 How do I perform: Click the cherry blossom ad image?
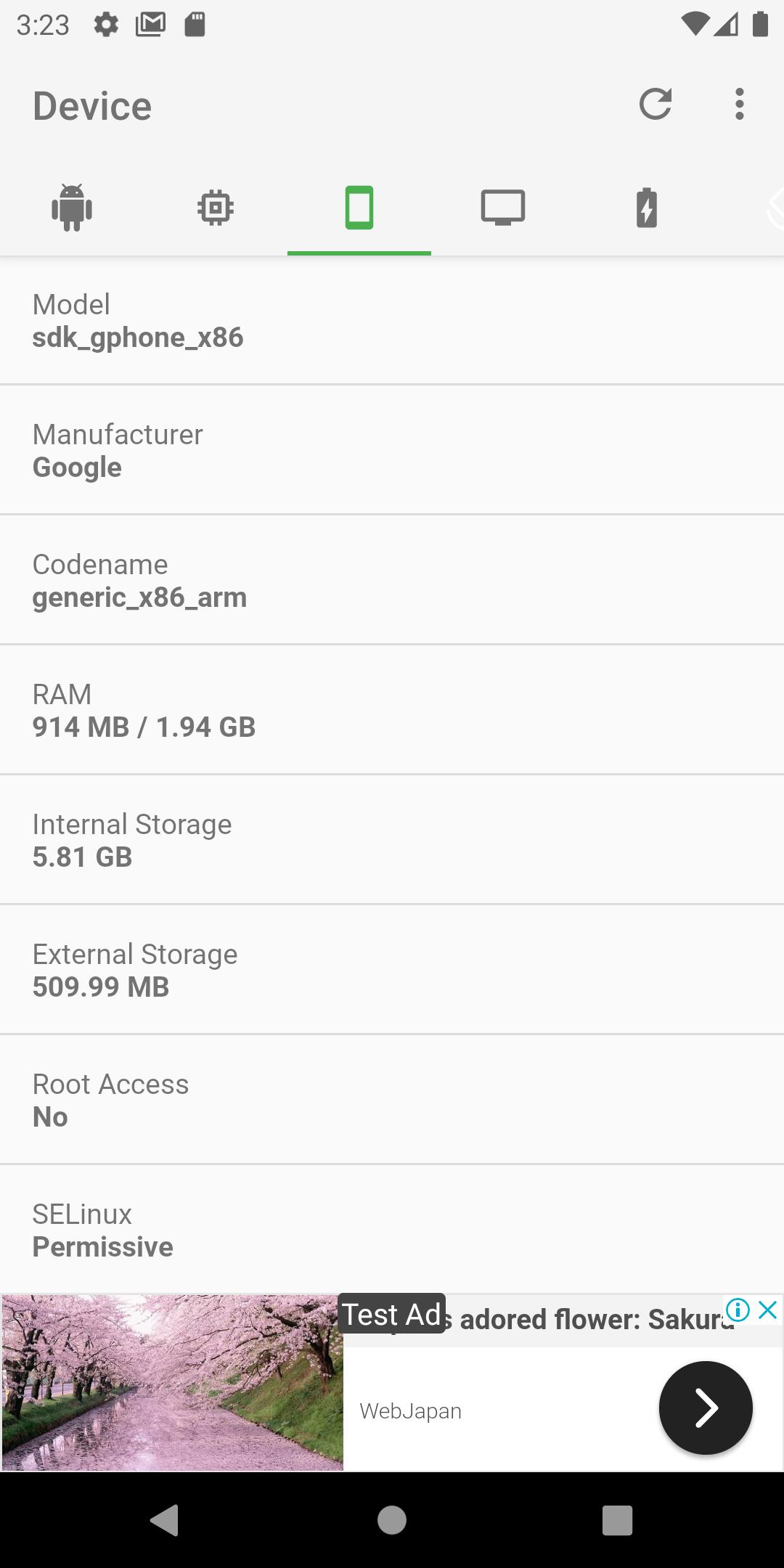point(173,1383)
